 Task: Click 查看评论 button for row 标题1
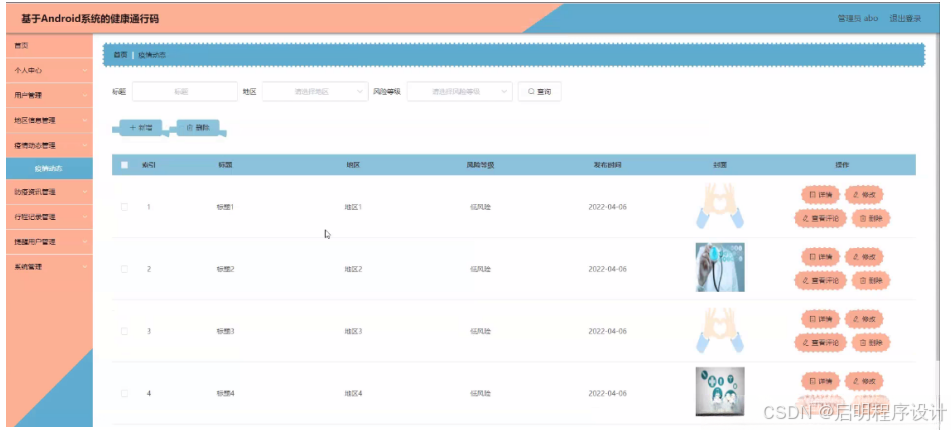[x=820, y=218]
